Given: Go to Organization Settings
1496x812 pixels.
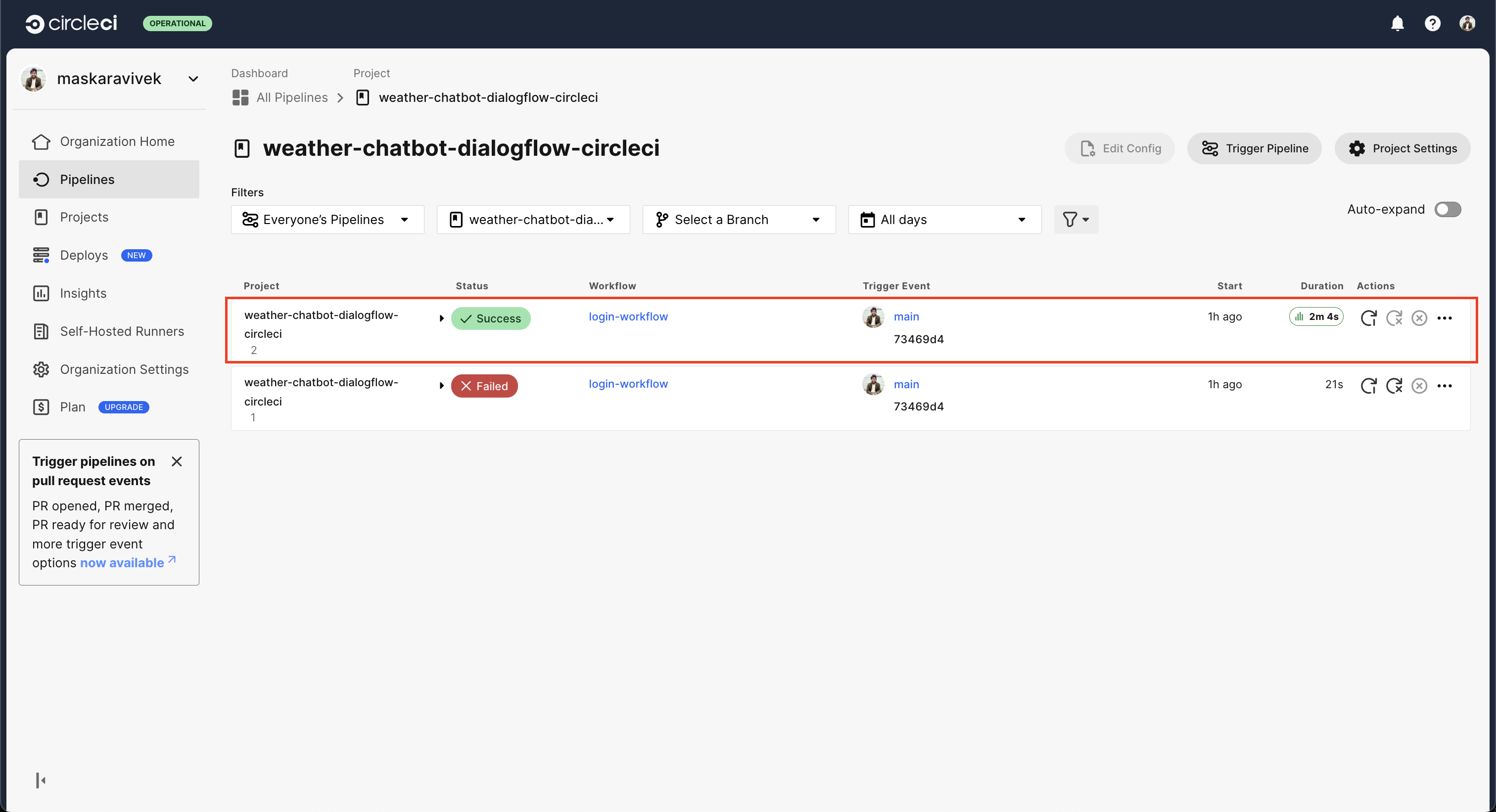Looking at the screenshot, I should click(x=124, y=369).
